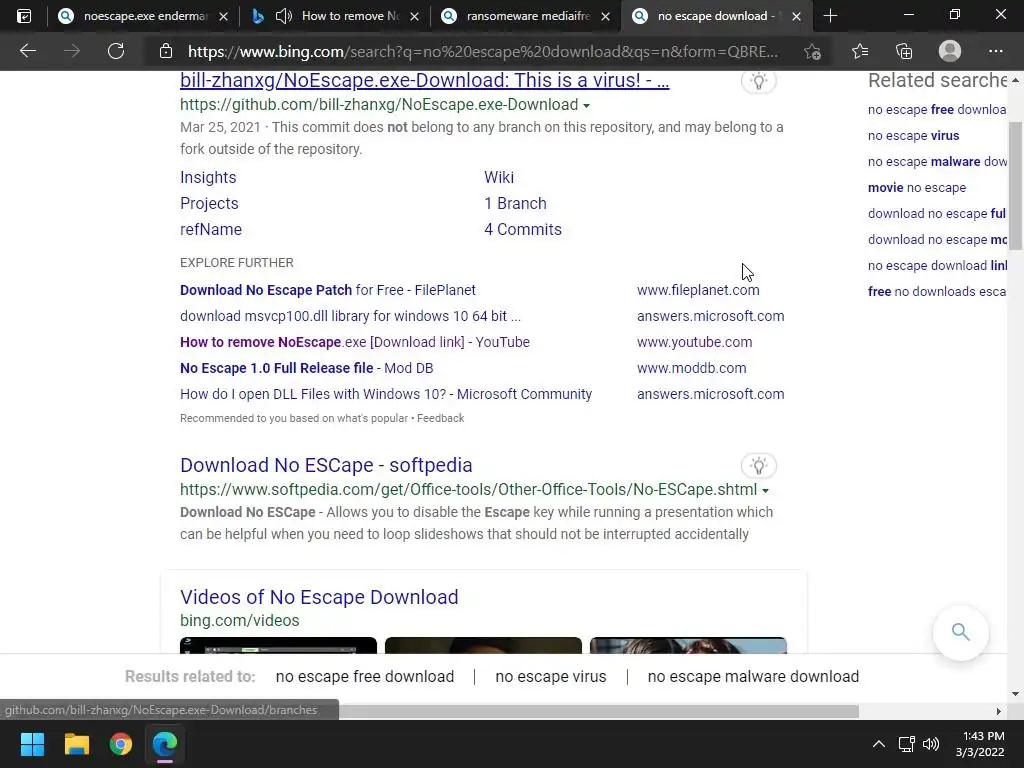Open the Projects sublink

pyautogui.click(x=210, y=203)
